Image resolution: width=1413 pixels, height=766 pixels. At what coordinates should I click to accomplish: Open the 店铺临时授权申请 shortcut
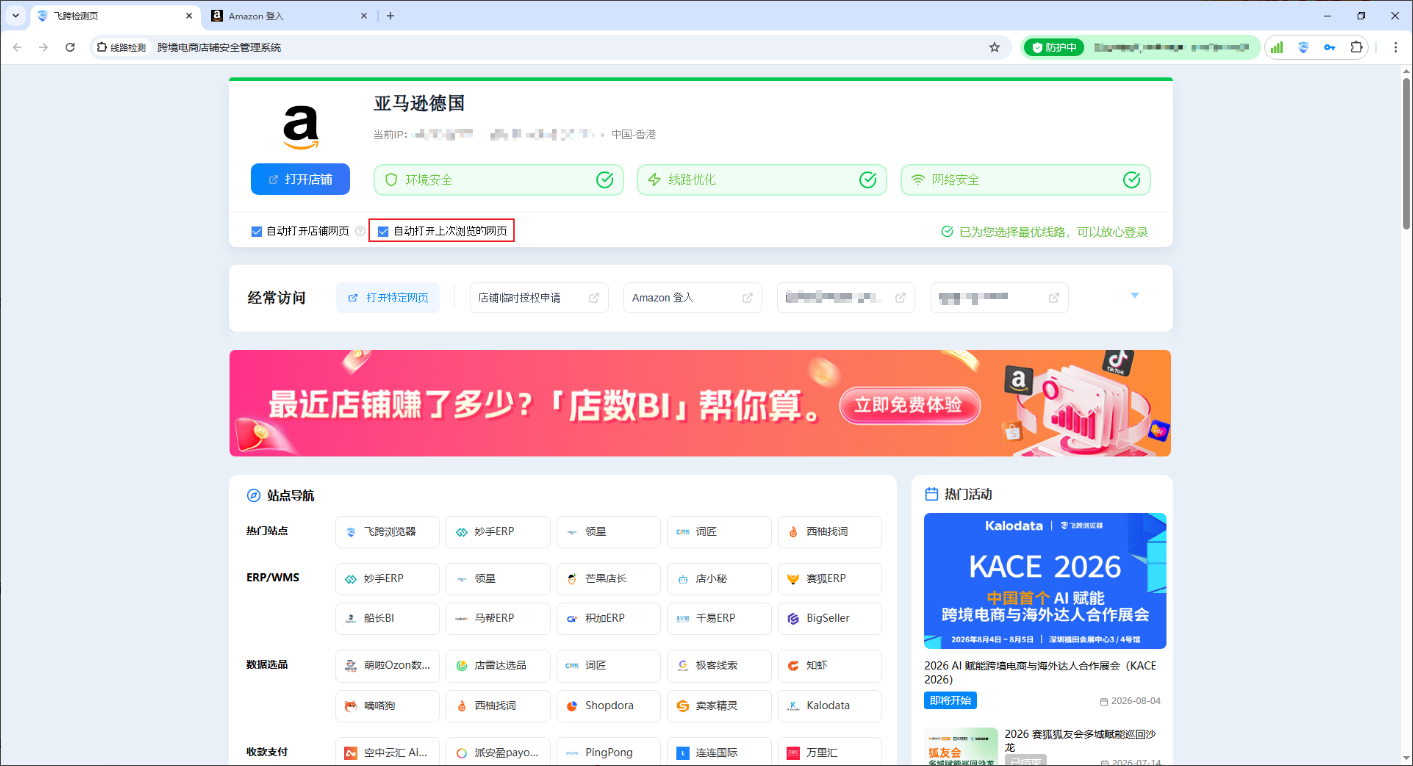pos(539,298)
